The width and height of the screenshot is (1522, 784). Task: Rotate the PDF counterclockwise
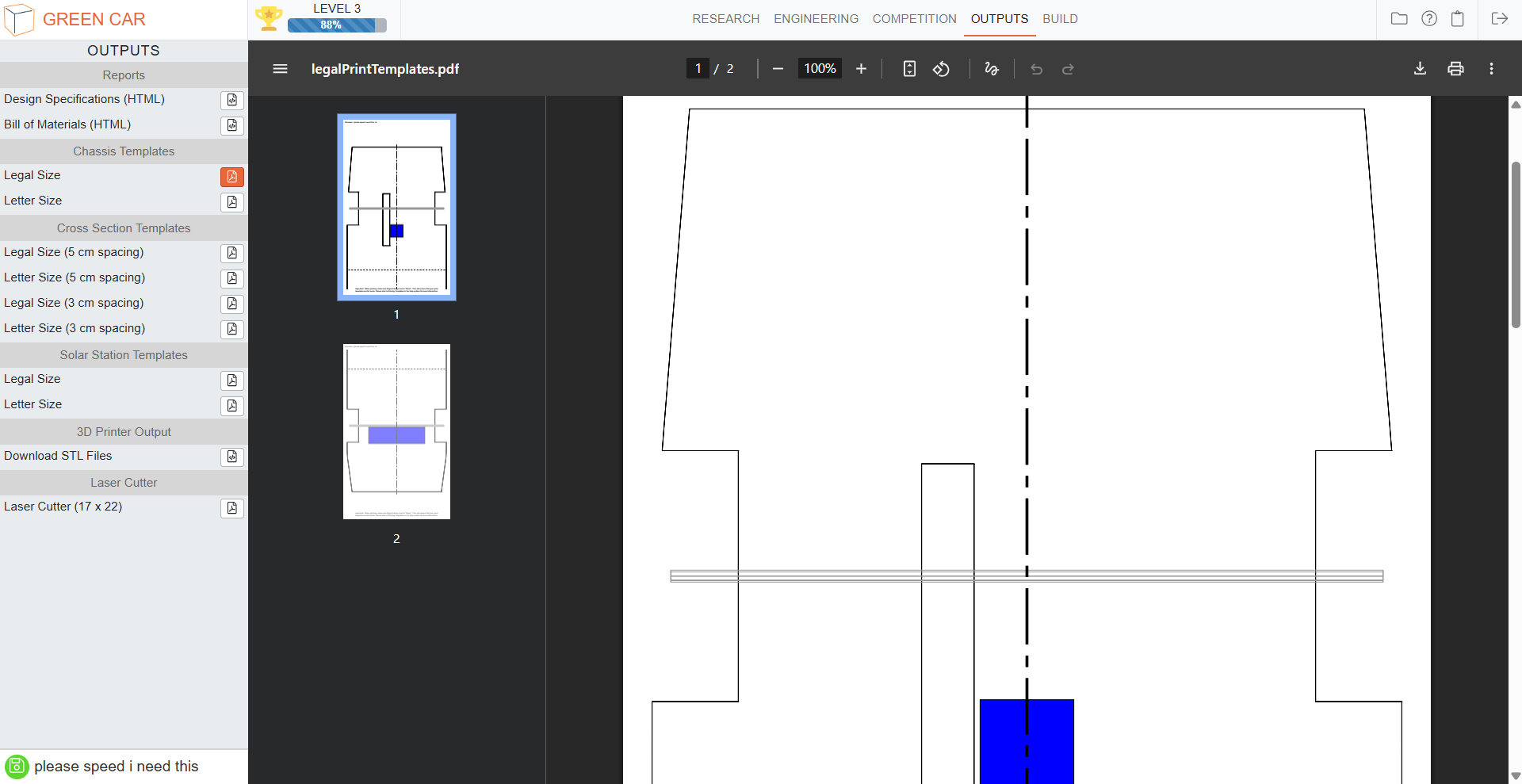coord(941,69)
